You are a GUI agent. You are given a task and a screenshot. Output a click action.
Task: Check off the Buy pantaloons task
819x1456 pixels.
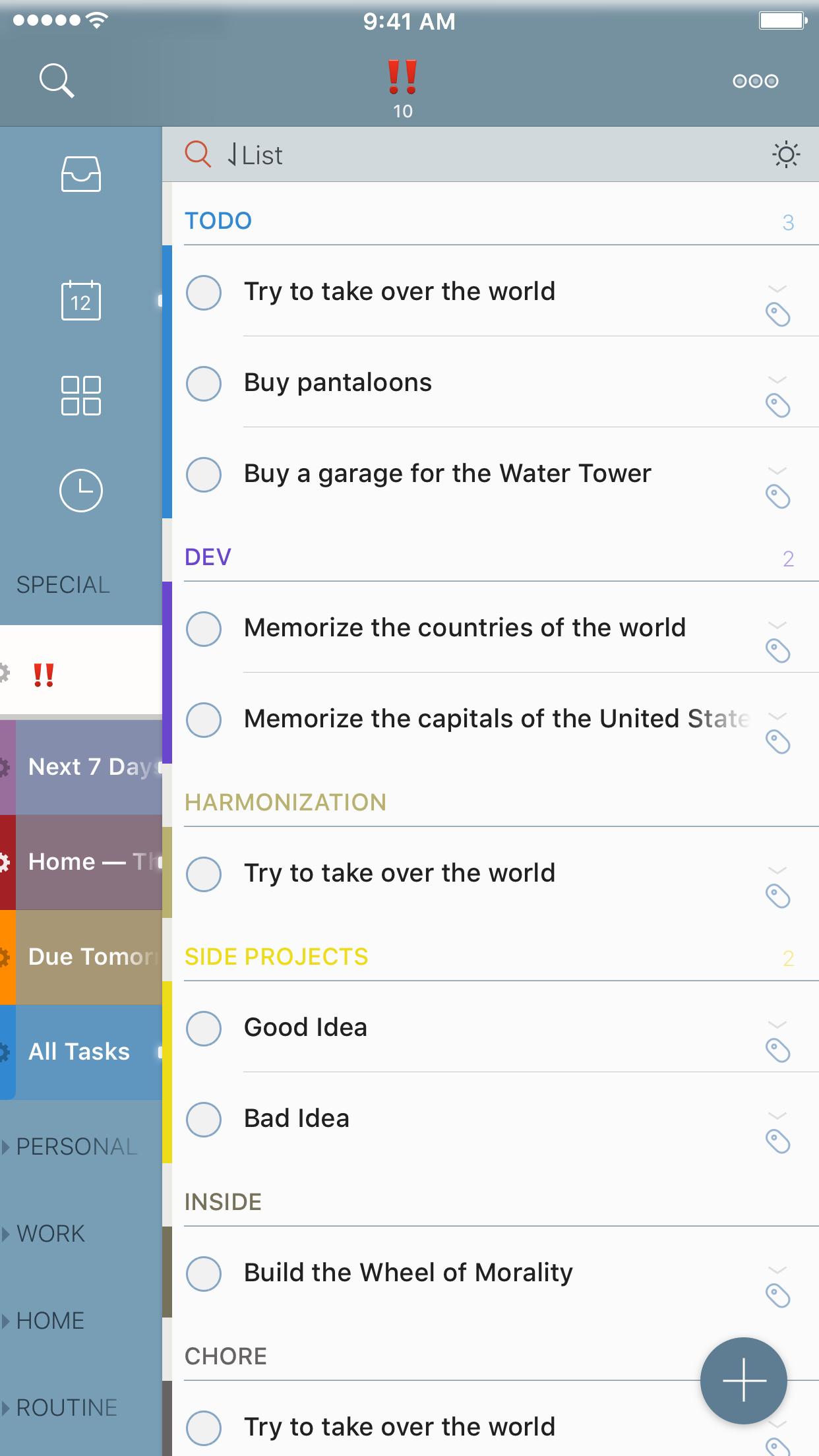(x=204, y=383)
